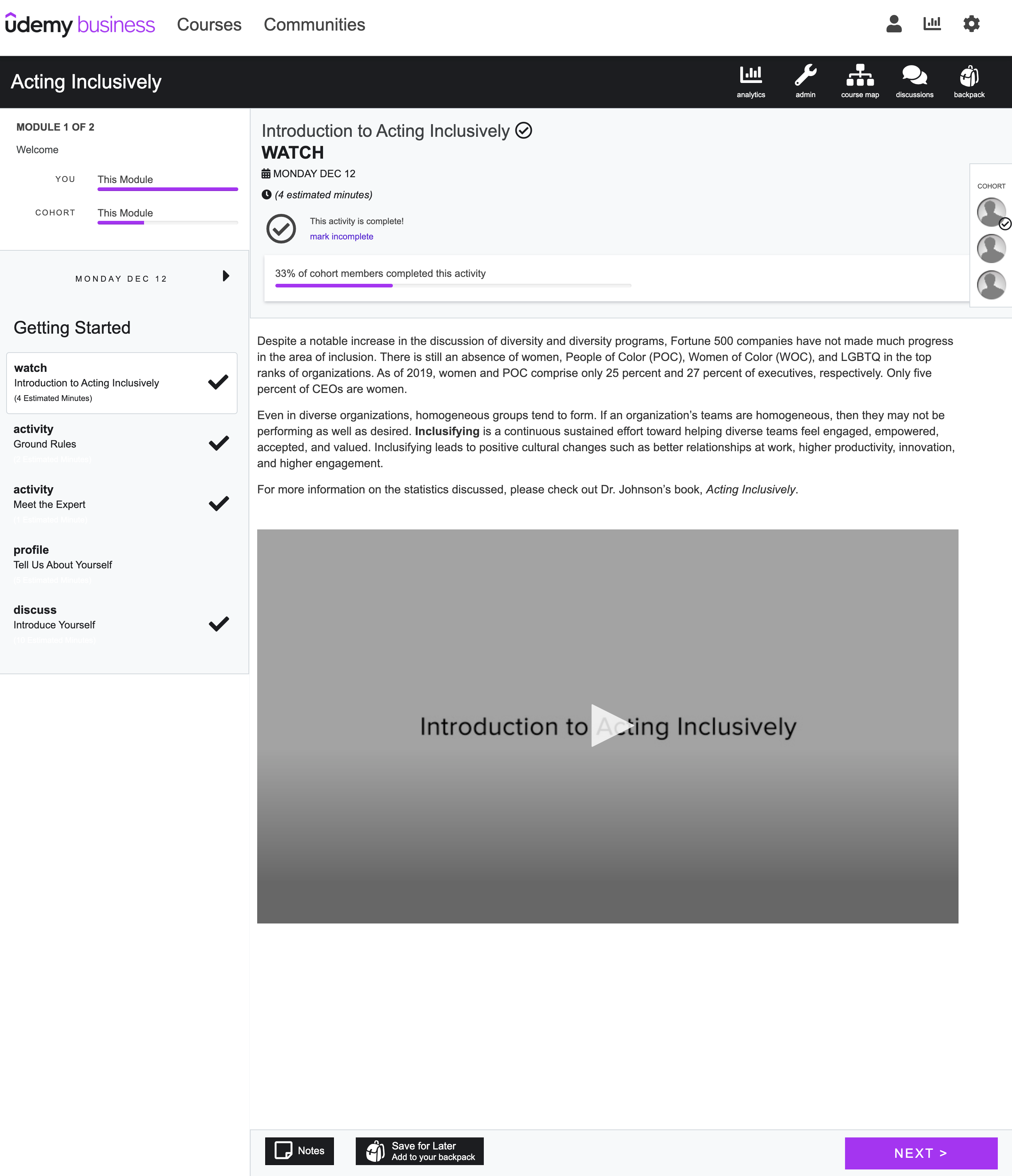This screenshot has width=1012, height=1176.
Task: Select the Communities menu item
Action: pos(314,24)
